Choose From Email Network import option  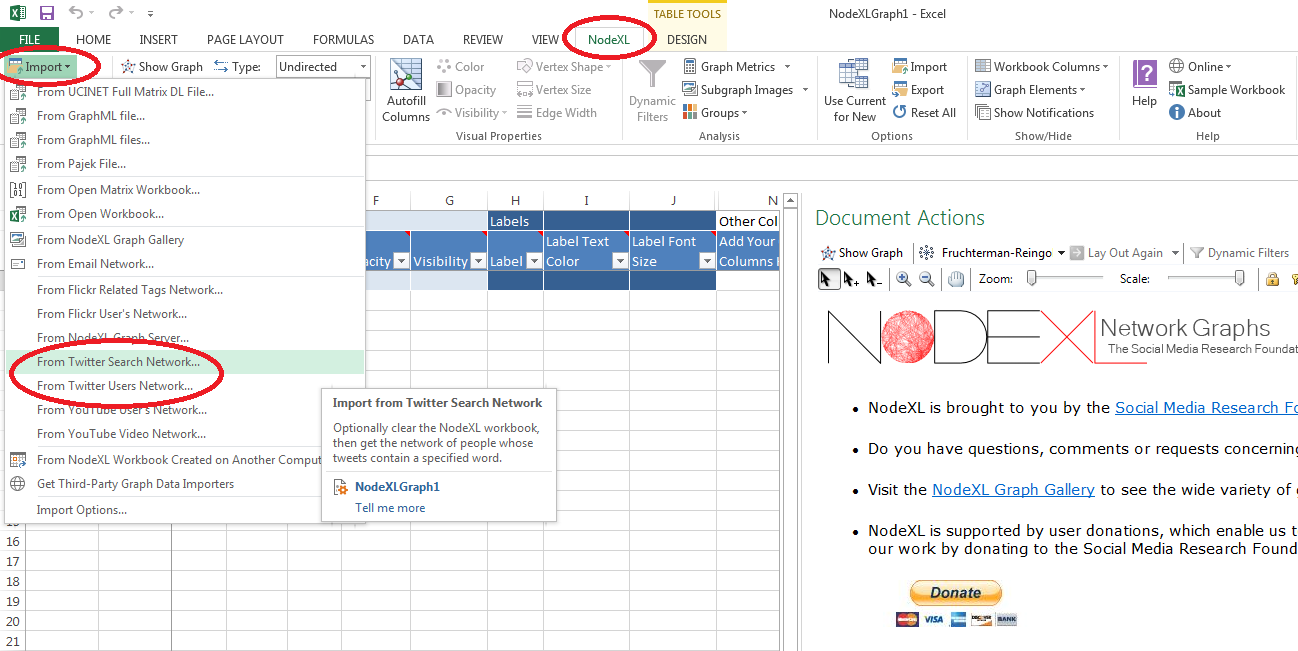pyautogui.click(x=185, y=264)
